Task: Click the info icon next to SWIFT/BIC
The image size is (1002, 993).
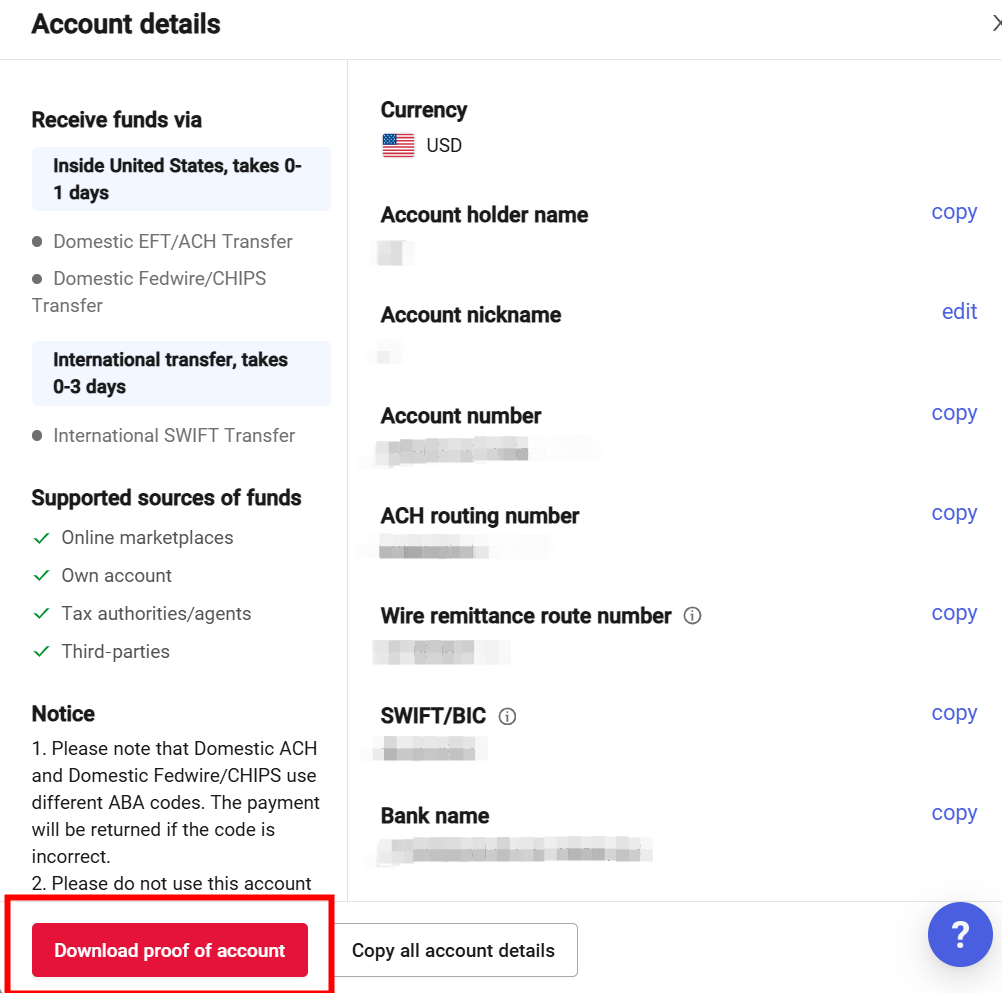Action: 507,716
